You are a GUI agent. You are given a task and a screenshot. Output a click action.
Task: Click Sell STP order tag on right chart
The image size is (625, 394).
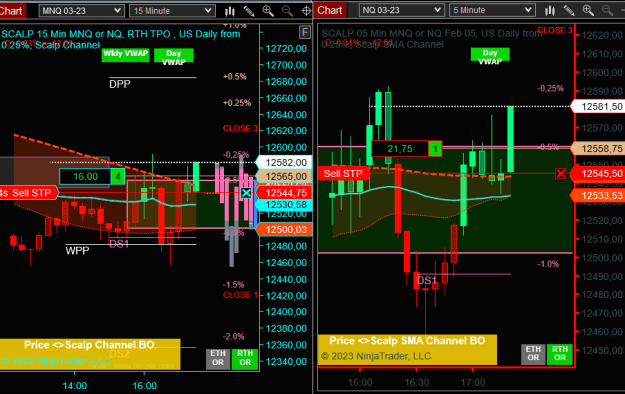coord(343,173)
